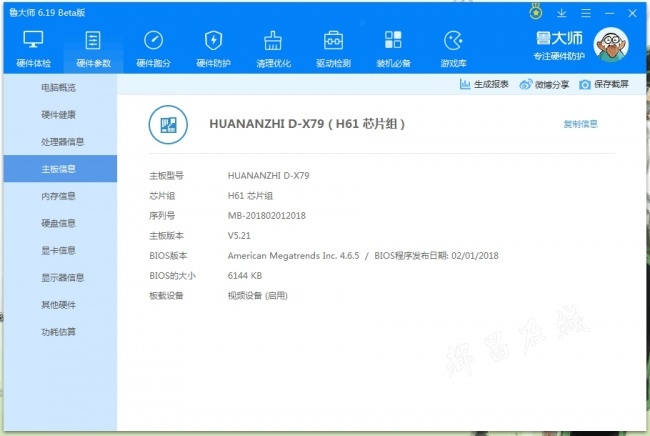Click 保存截屏 save screenshot
This screenshot has width=650, height=436.
click(x=604, y=84)
